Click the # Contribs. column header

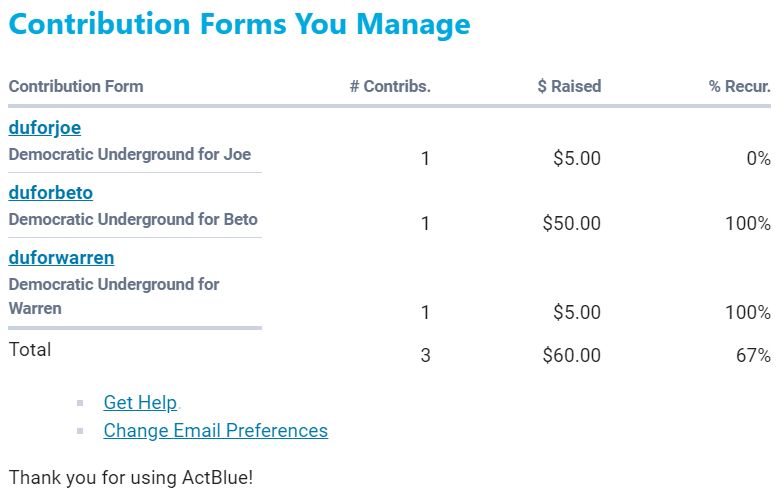click(390, 86)
